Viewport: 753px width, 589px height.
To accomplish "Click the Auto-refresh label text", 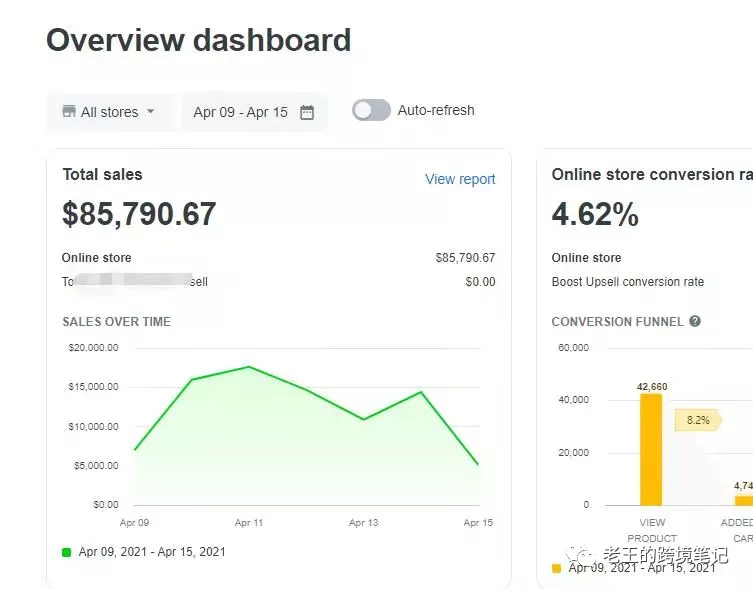I will [436, 110].
